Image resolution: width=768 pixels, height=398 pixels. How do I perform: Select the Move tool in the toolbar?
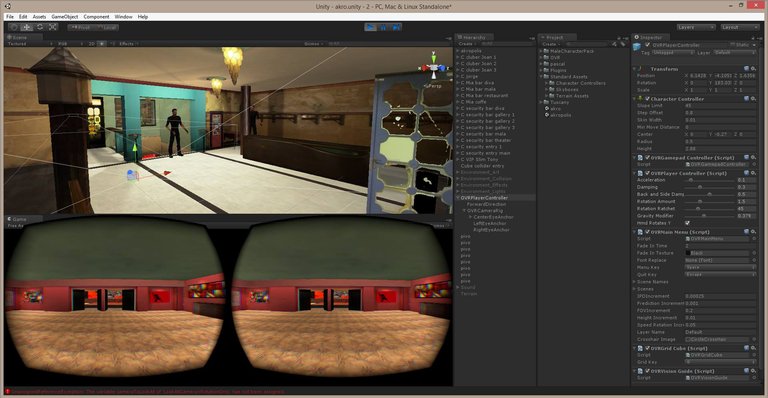pyautogui.click(x=27, y=27)
